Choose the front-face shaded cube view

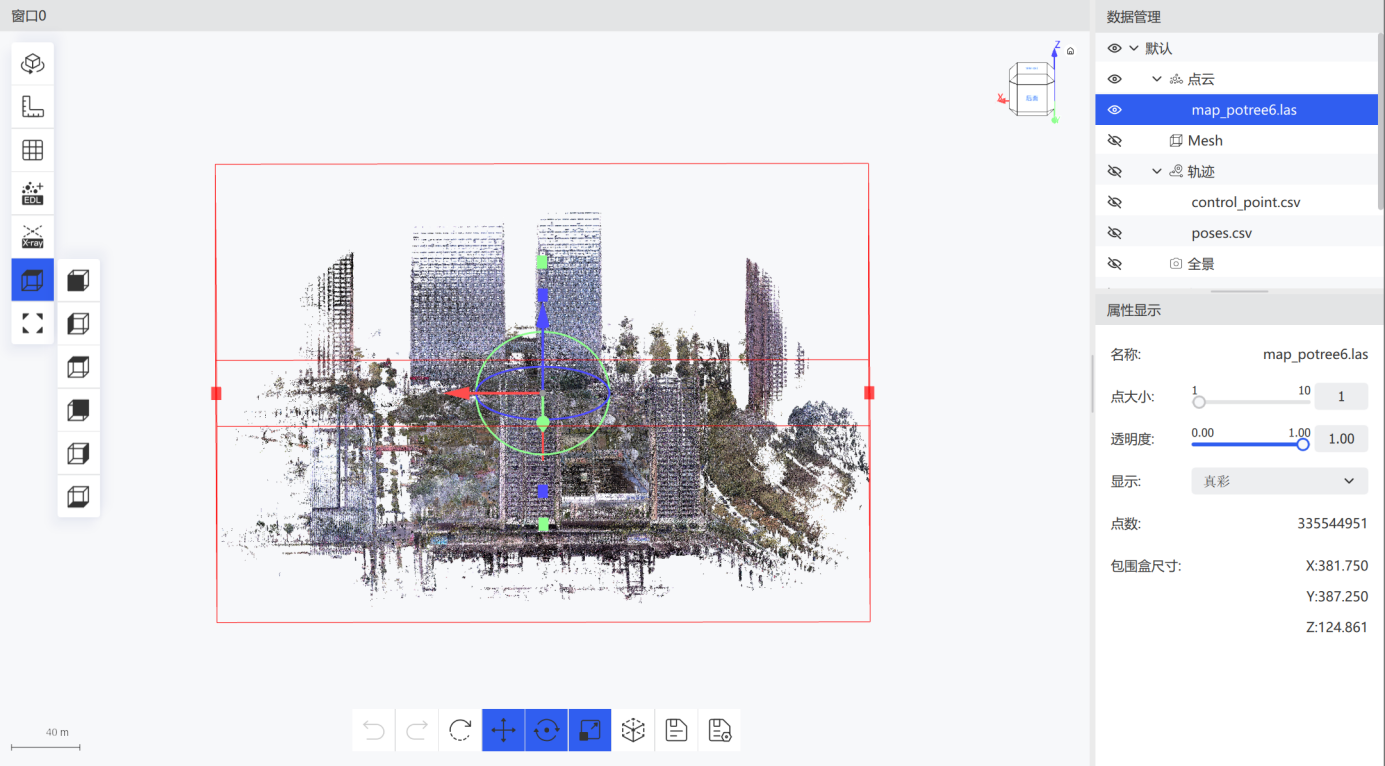78,281
